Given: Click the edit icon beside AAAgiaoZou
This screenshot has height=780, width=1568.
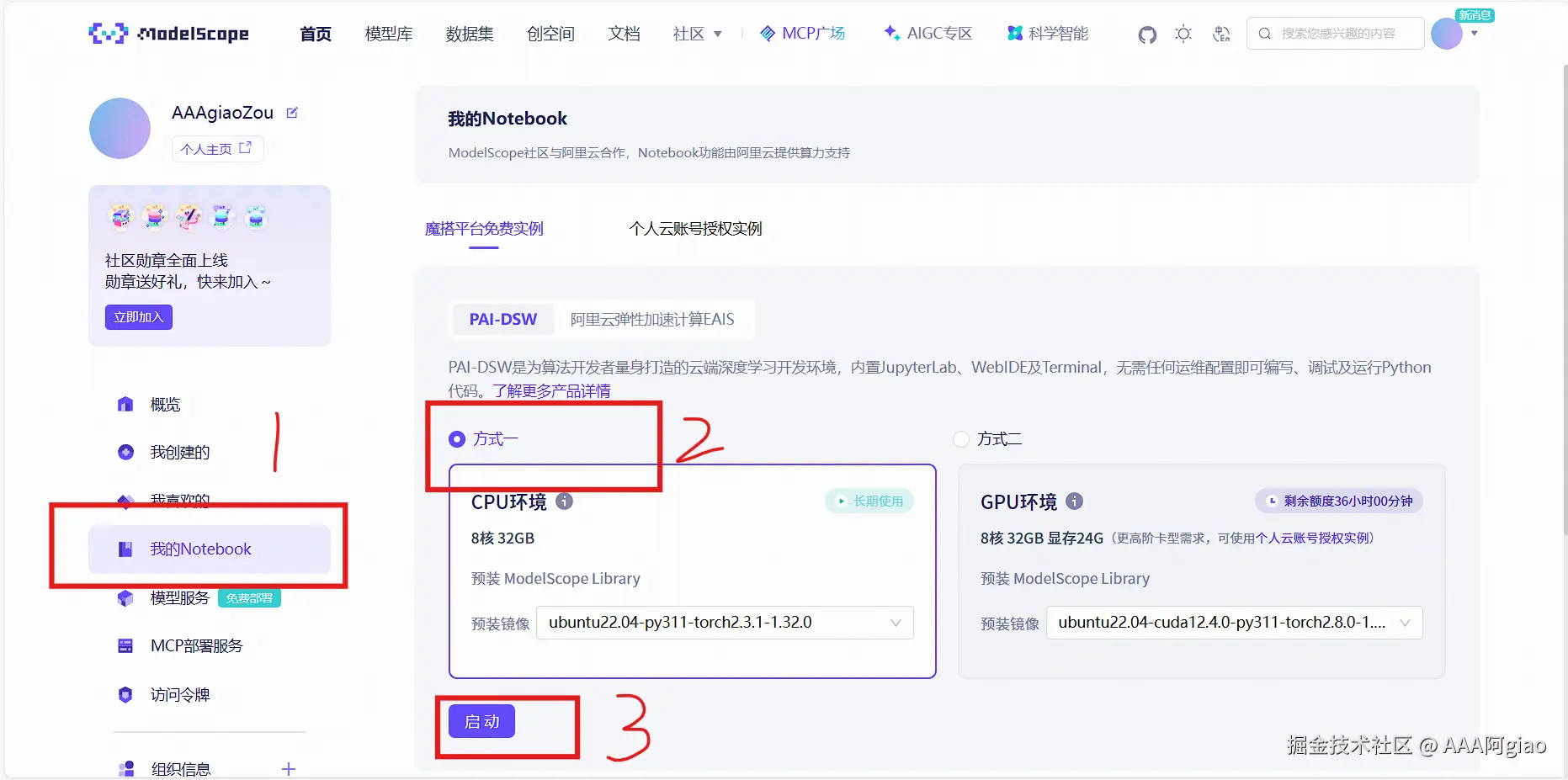Looking at the screenshot, I should [292, 113].
